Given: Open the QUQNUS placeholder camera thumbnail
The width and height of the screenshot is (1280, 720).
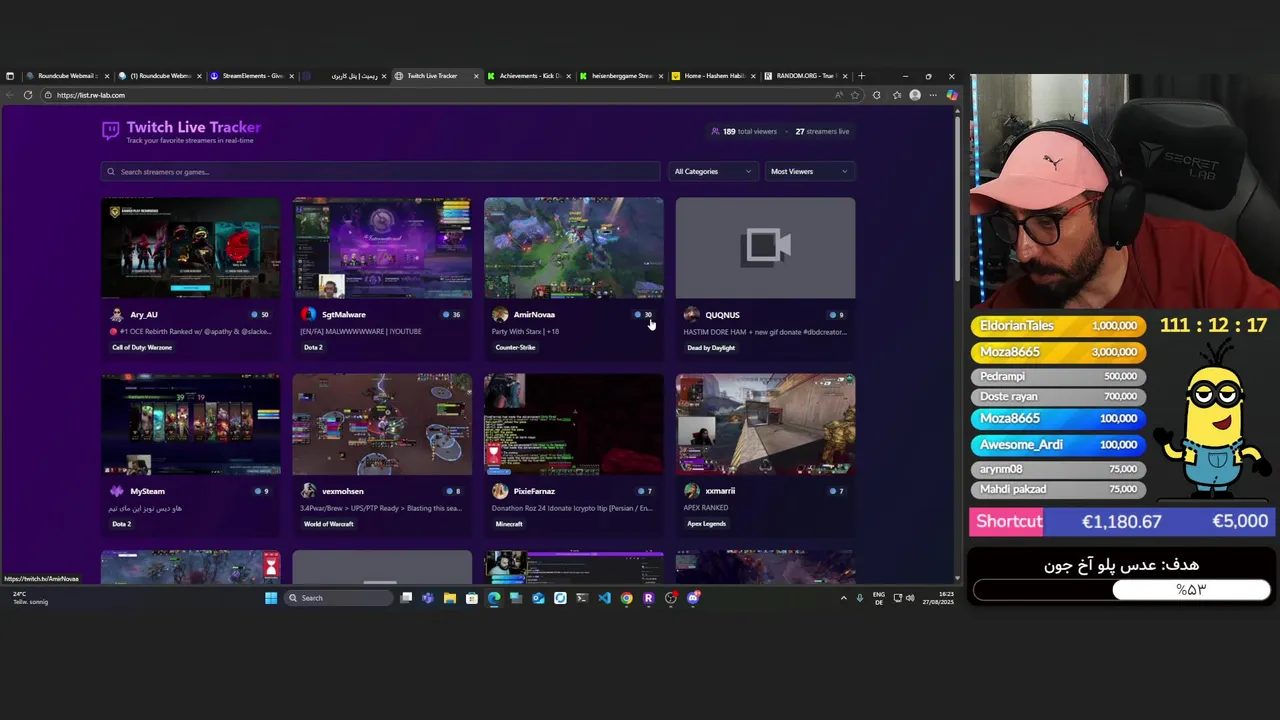Looking at the screenshot, I should (765, 248).
